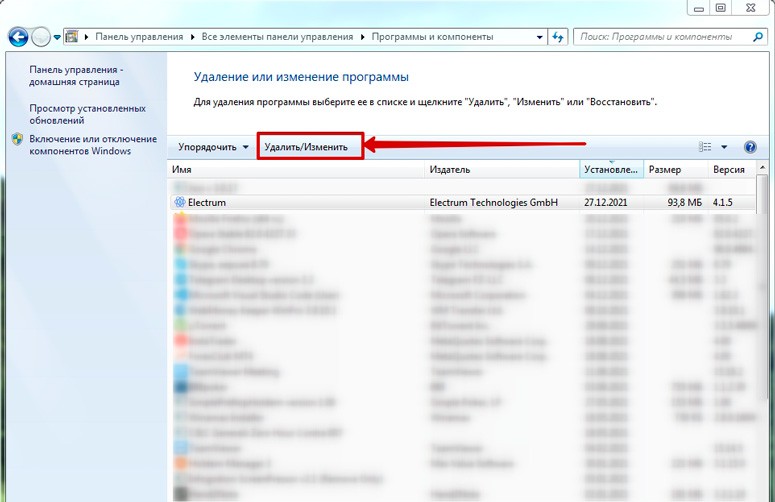Sort by the 'Версия' column header
This screenshot has height=502, width=775.
click(x=732, y=169)
